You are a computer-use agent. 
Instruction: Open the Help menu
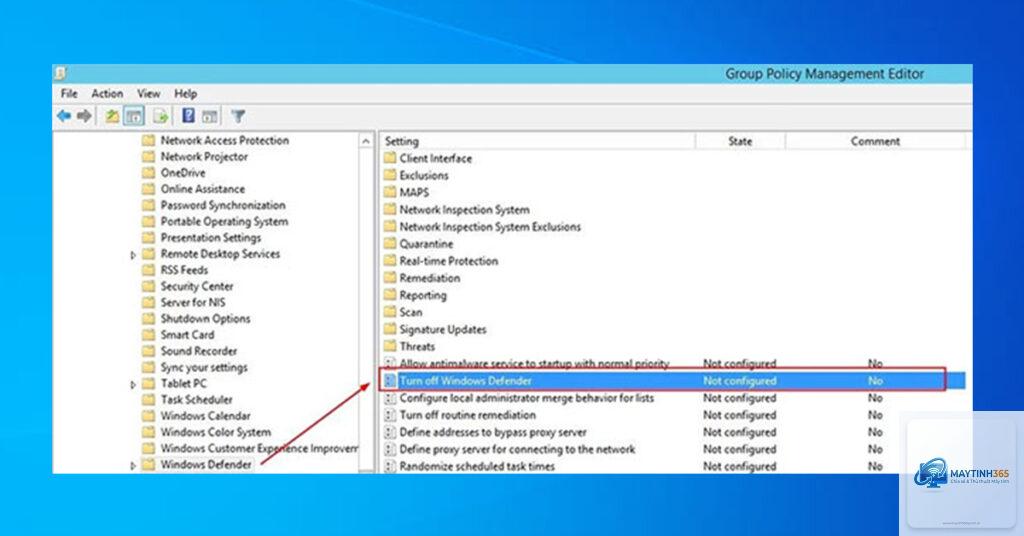point(185,93)
